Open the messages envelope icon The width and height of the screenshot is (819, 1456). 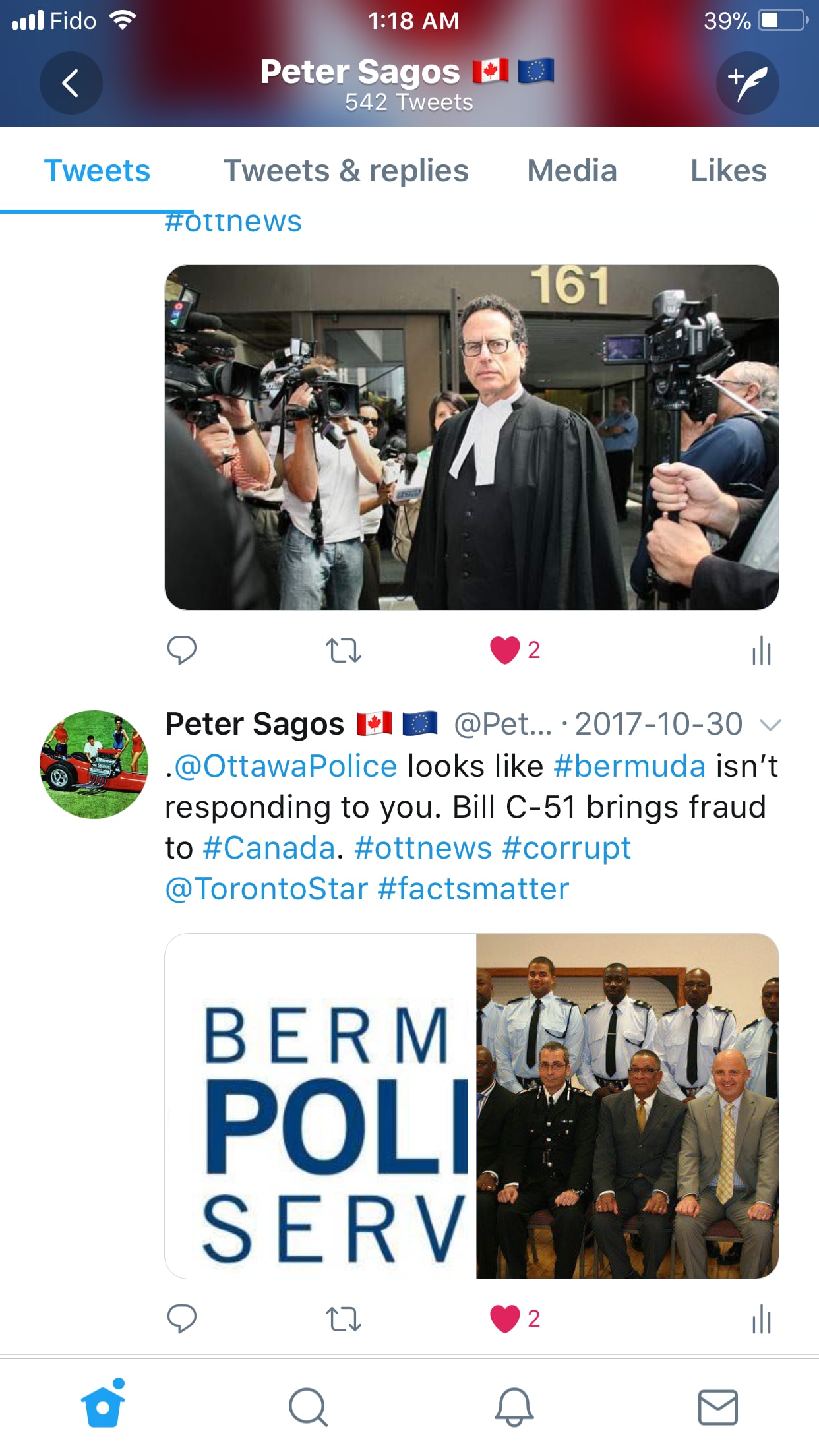pyautogui.click(x=718, y=1407)
